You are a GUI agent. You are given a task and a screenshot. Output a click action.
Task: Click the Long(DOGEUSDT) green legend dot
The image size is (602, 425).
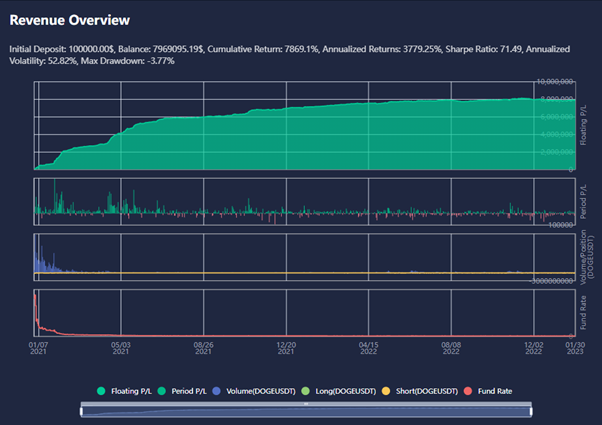(306, 391)
